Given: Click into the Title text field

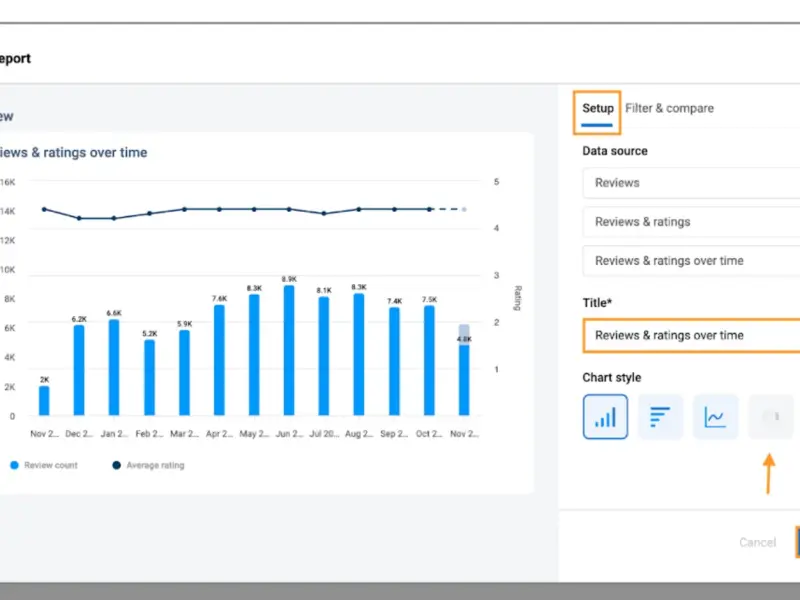Looking at the screenshot, I should (x=690, y=335).
